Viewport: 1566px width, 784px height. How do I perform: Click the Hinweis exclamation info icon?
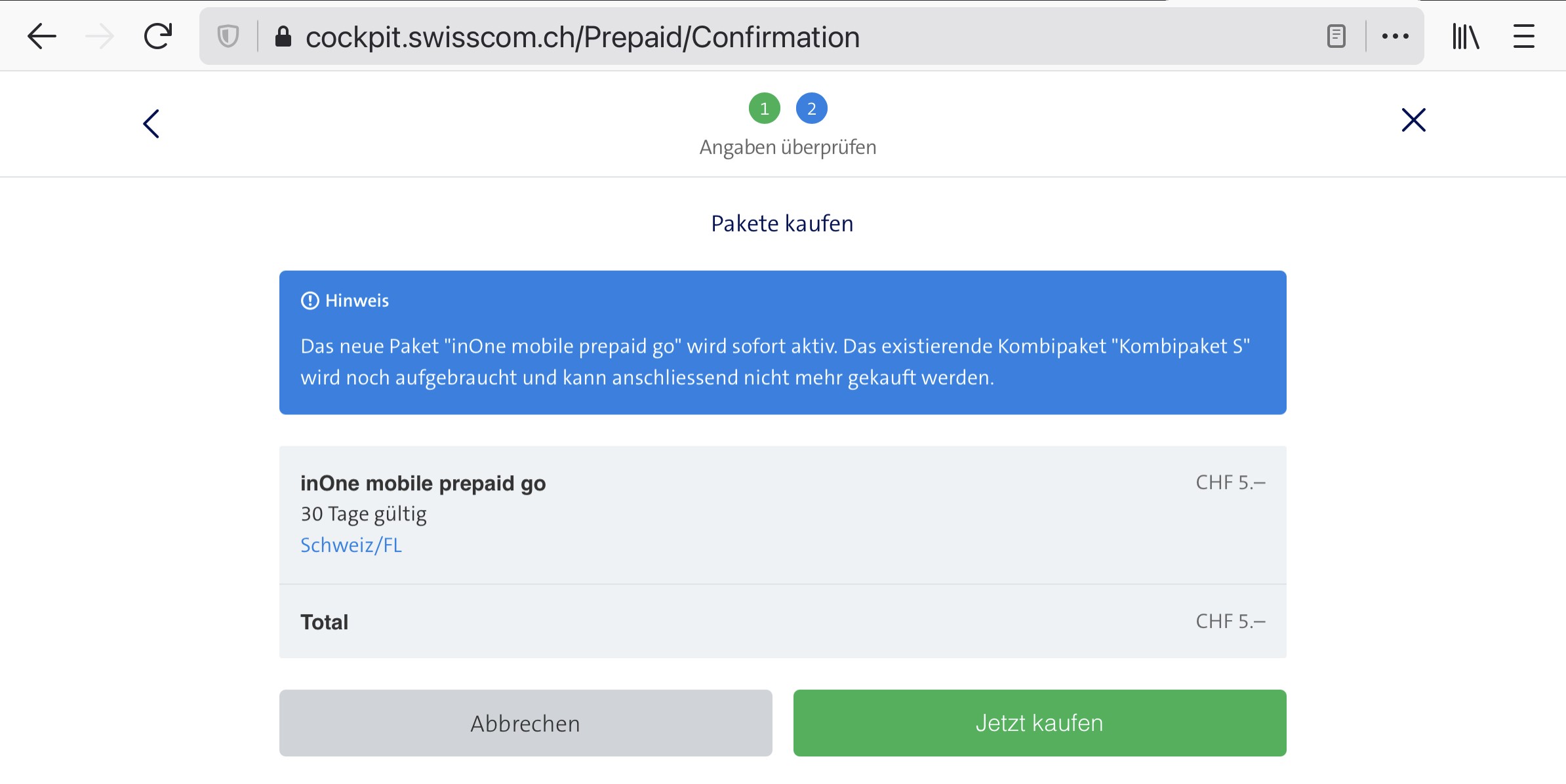(310, 301)
